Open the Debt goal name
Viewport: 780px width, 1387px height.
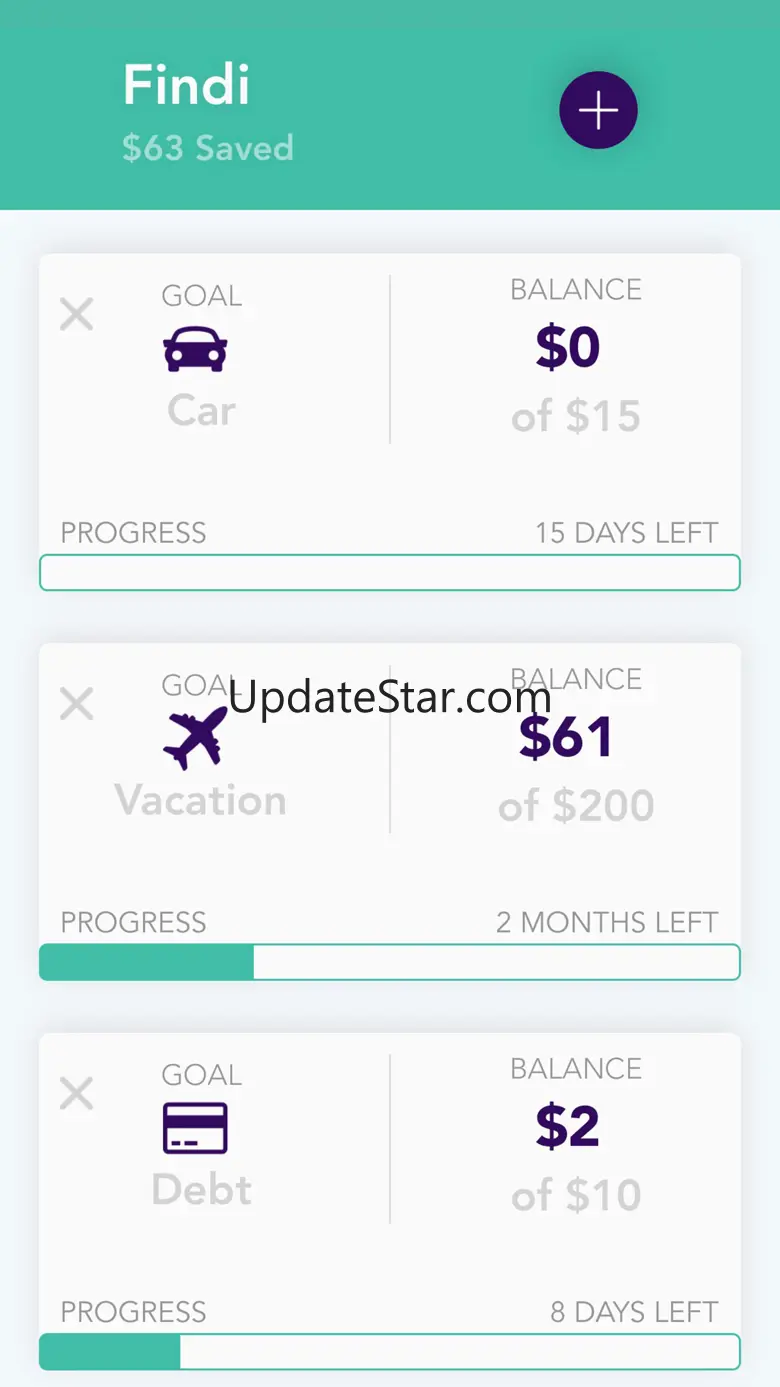coord(201,1190)
